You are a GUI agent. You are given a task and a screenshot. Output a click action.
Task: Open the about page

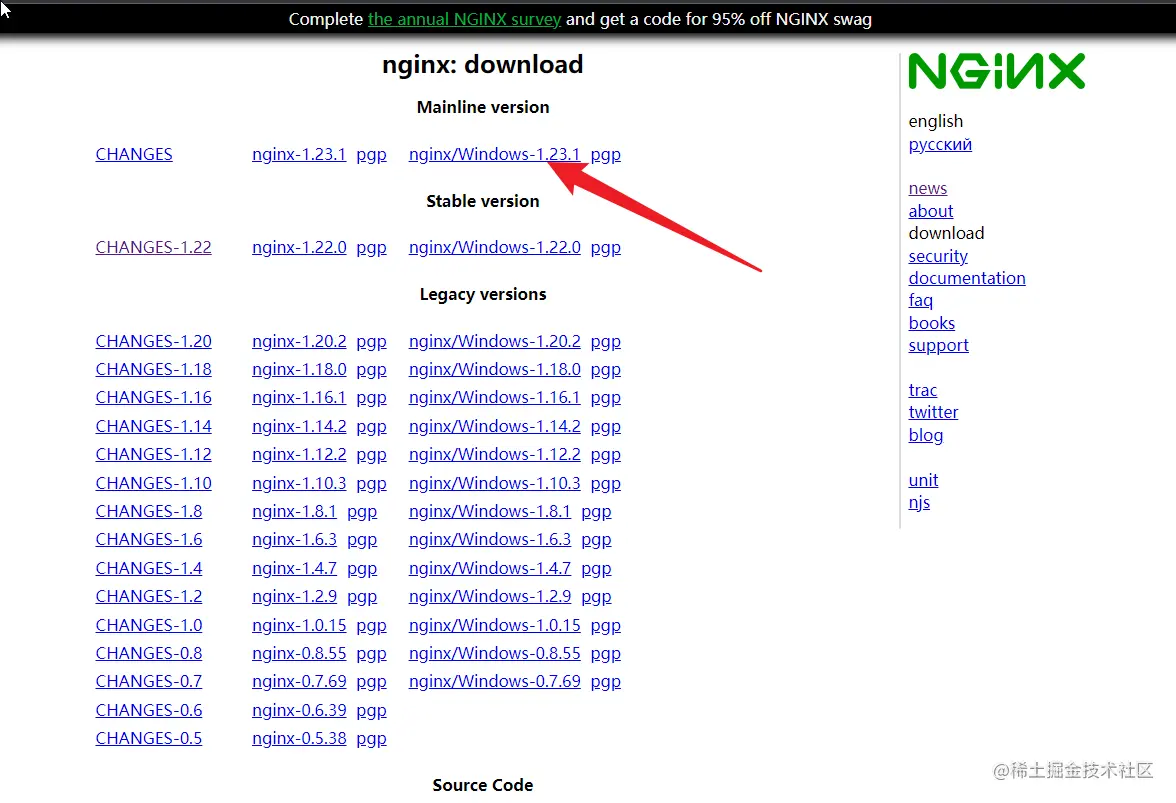(931, 211)
